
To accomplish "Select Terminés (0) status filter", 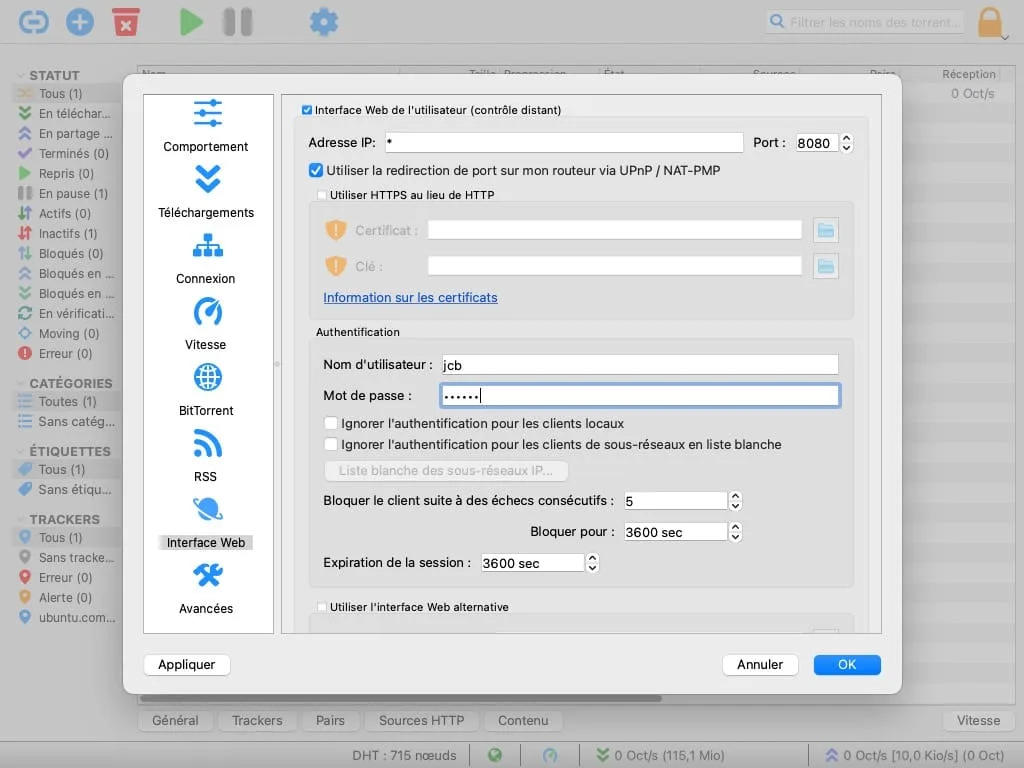I will point(64,153).
